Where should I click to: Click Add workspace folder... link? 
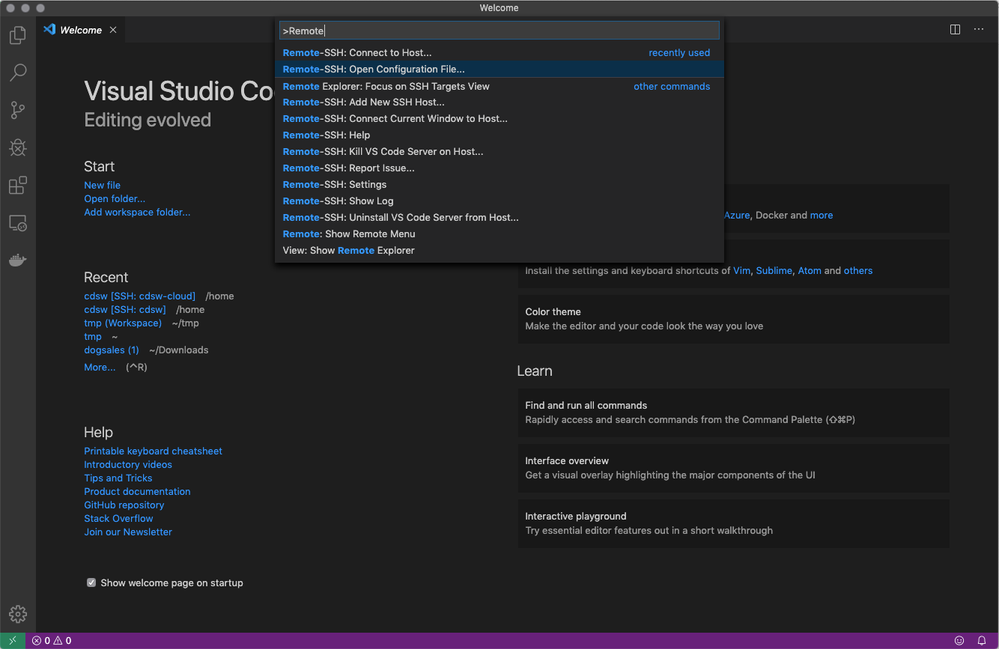[x=137, y=212]
